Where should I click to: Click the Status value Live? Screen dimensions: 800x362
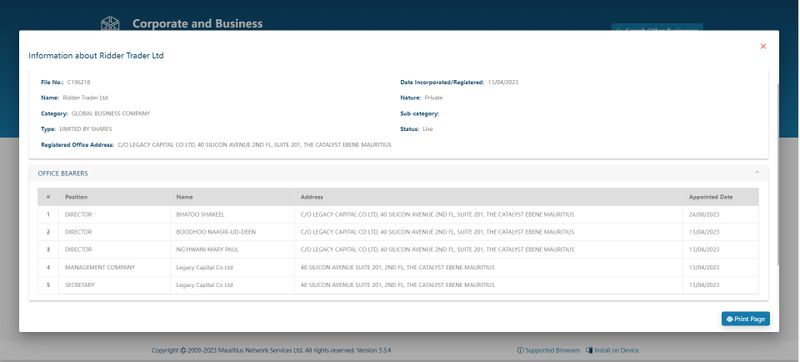pos(428,129)
